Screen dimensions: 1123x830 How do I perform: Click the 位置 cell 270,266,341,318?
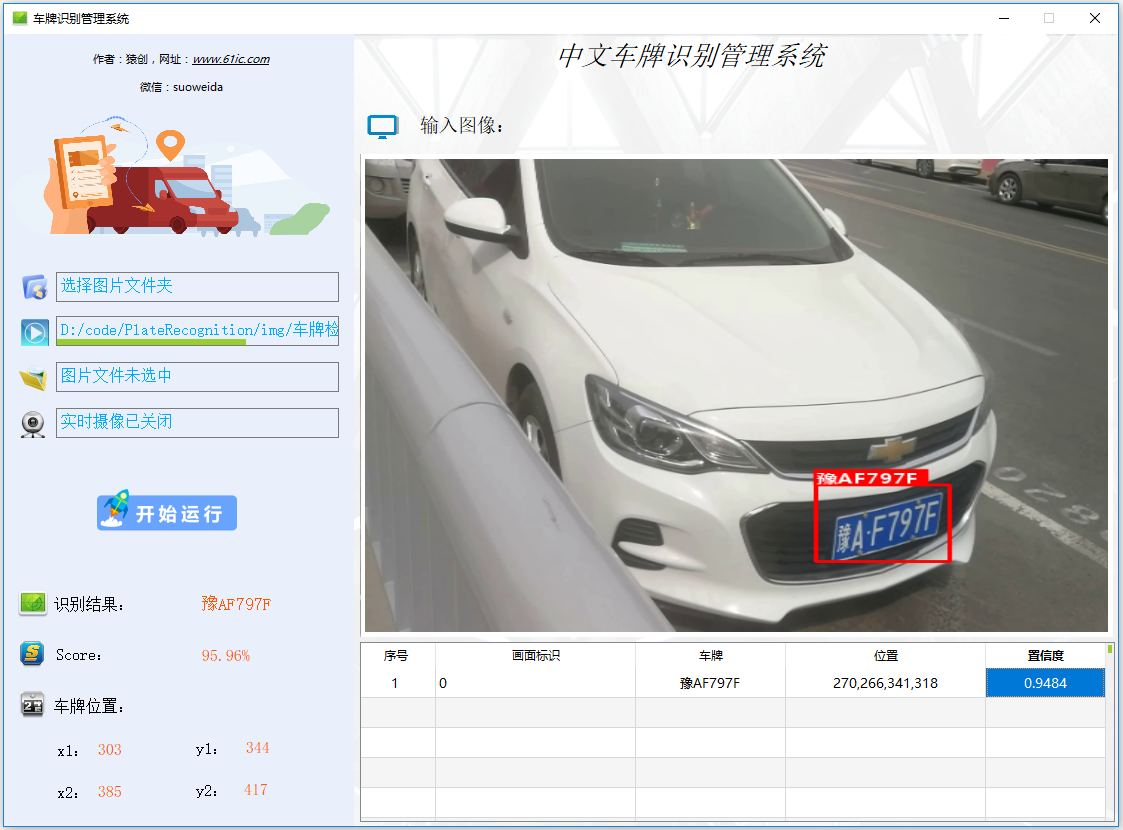click(x=885, y=683)
